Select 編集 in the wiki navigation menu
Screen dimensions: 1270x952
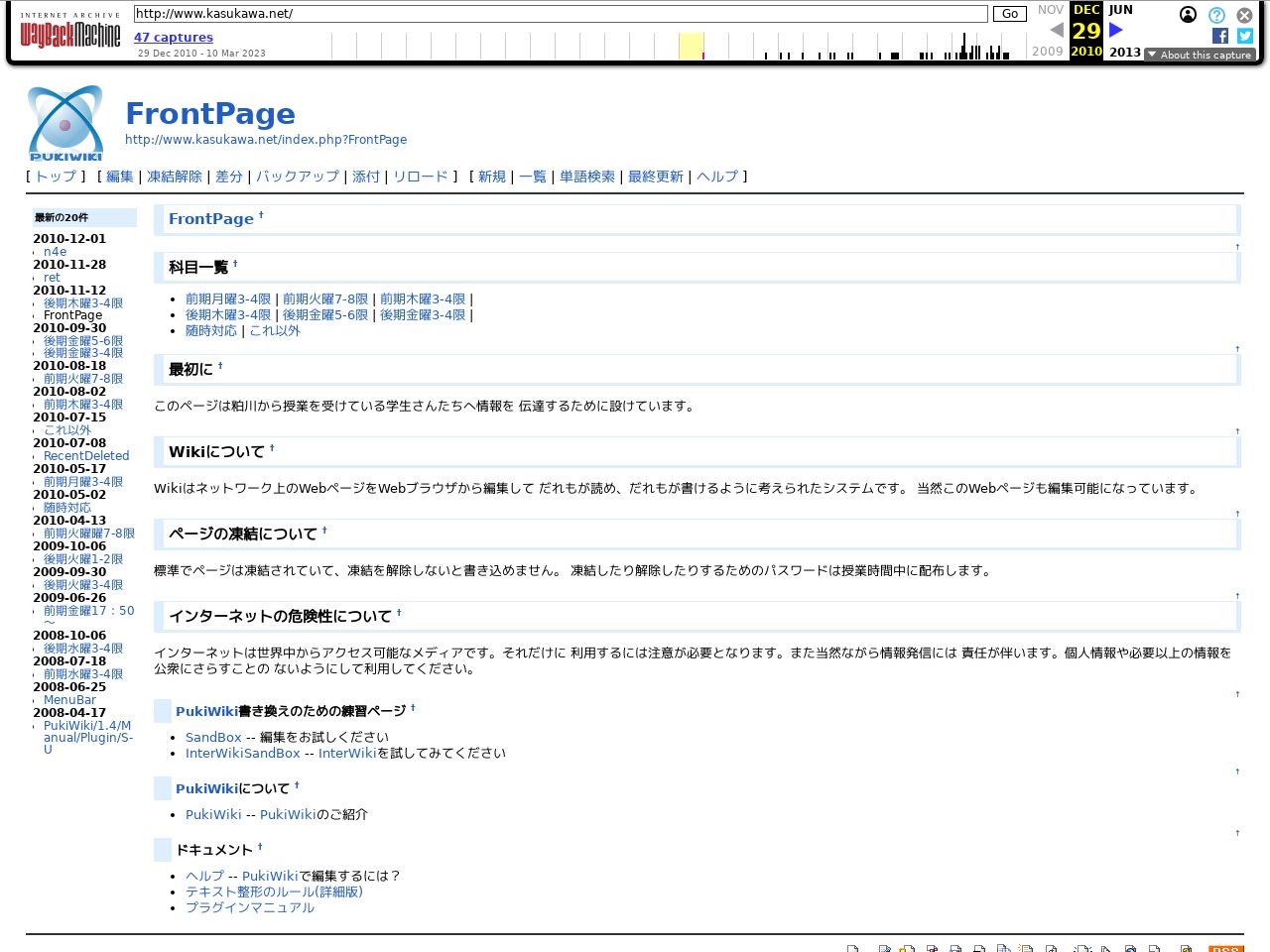pos(120,177)
